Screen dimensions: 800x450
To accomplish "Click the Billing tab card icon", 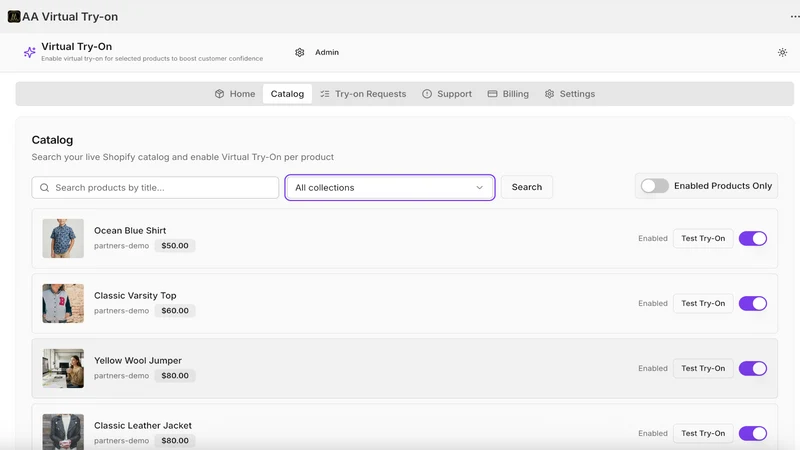I will pos(492,94).
